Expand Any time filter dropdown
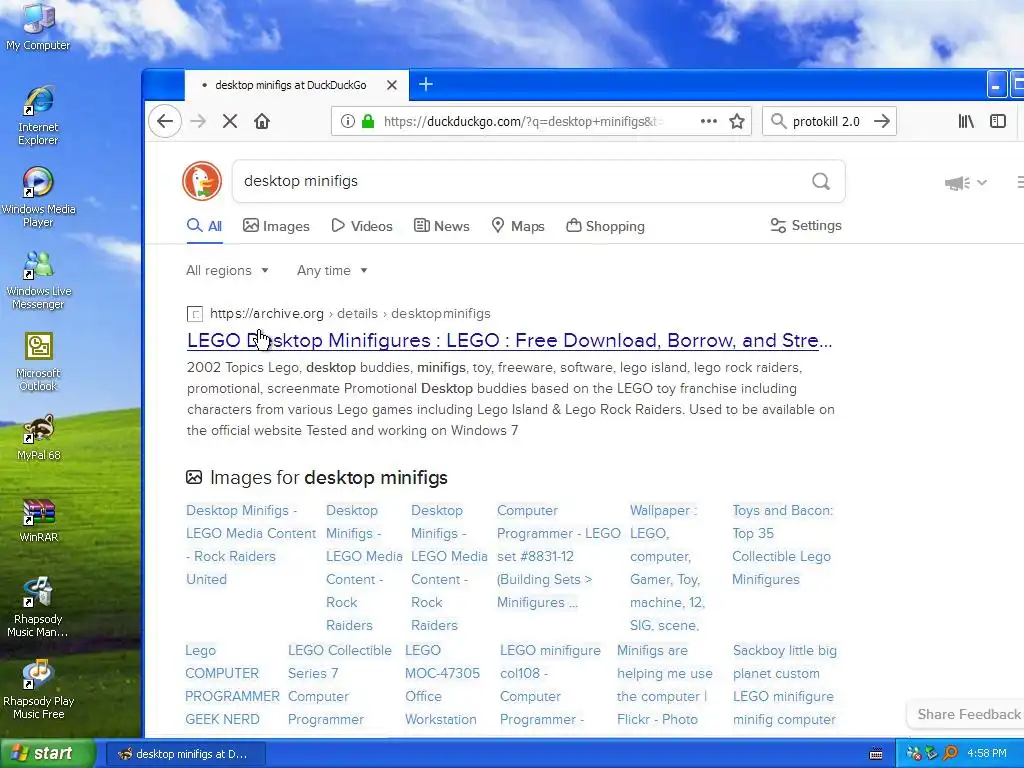The image size is (1024, 768). pyautogui.click(x=332, y=270)
